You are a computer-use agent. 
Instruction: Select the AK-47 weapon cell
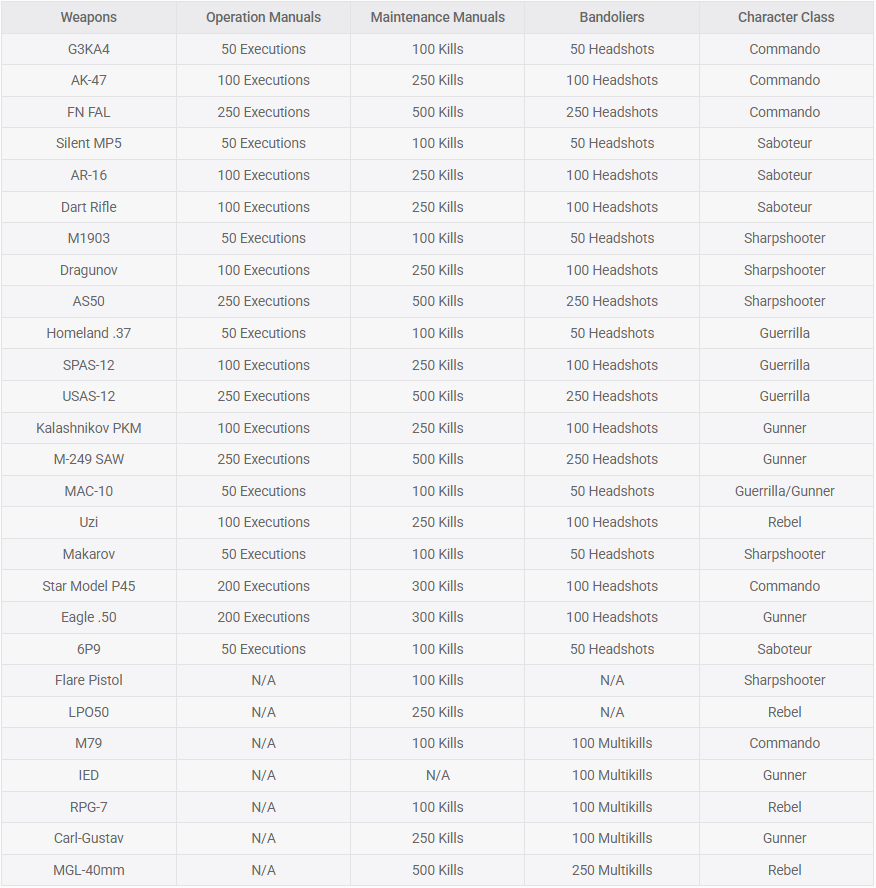tap(88, 80)
